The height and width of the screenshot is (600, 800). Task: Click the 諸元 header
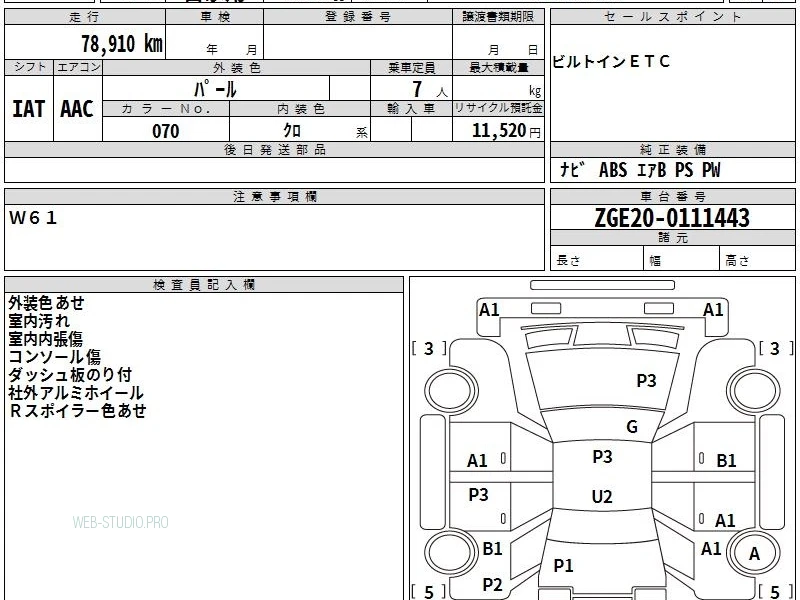pyautogui.click(x=672, y=238)
